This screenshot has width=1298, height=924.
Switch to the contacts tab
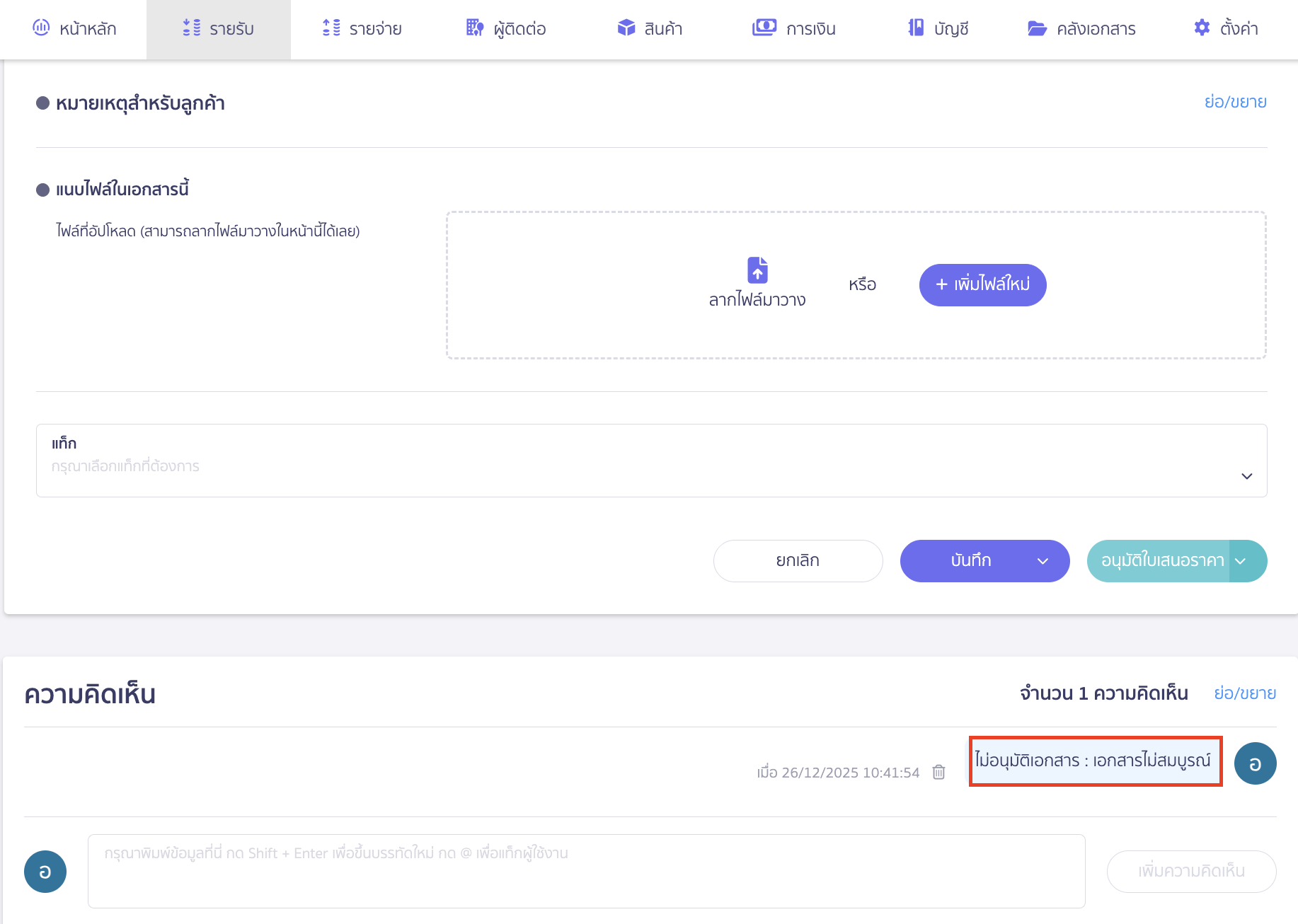click(506, 29)
